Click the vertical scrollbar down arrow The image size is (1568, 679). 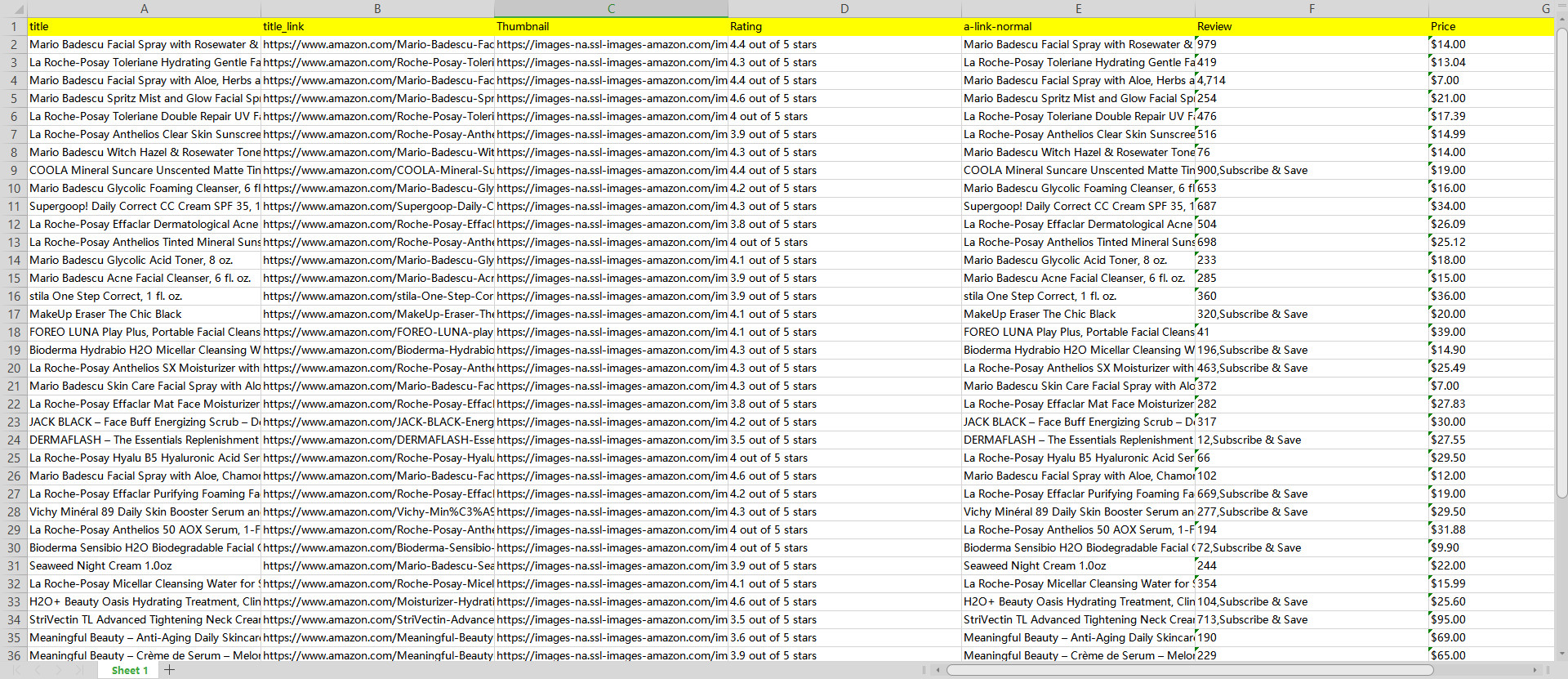pyautogui.click(x=1561, y=654)
